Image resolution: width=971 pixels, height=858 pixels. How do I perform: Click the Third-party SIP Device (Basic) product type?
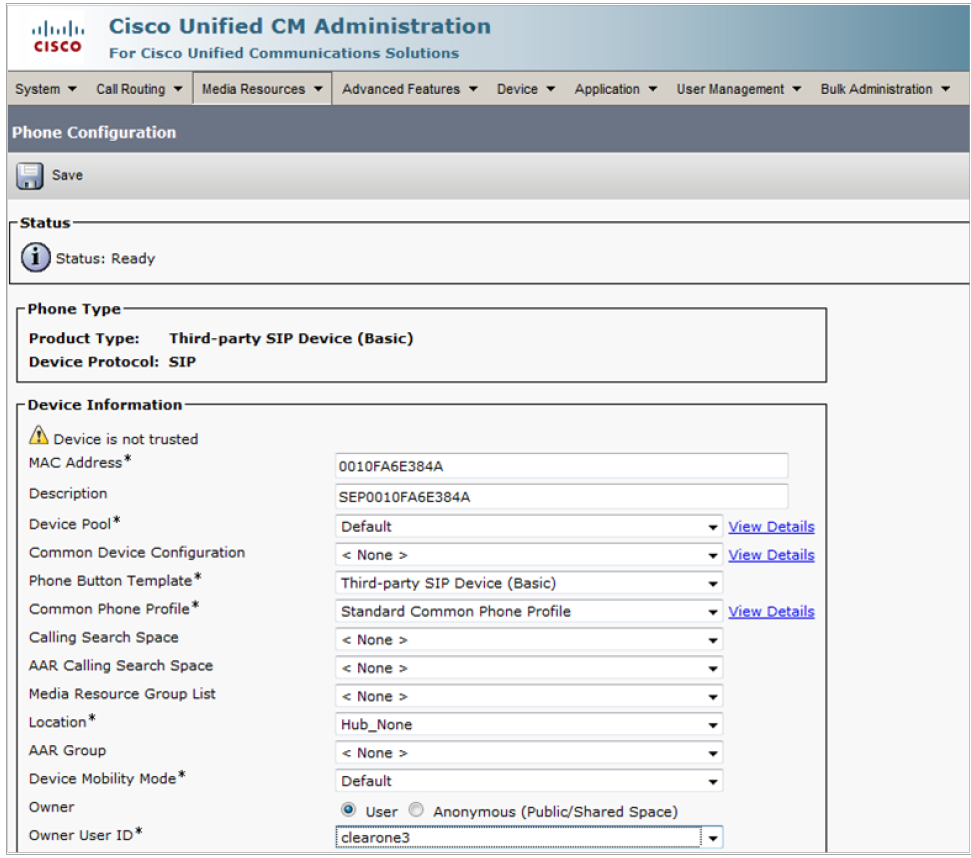[291, 339]
